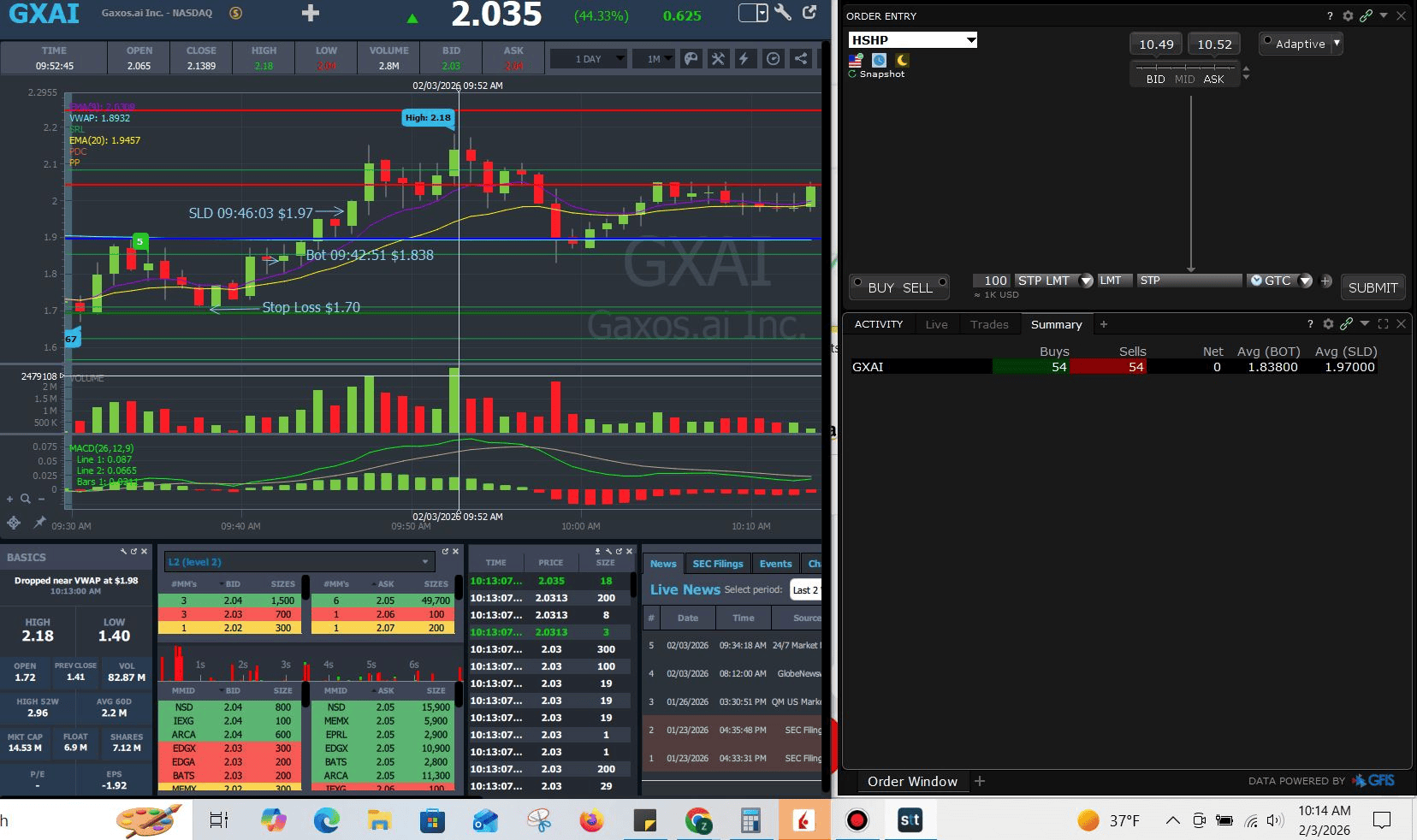Image resolution: width=1417 pixels, height=840 pixels.
Task: Open Microsoft Edge from the taskbar
Action: click(x=326, y=821)
